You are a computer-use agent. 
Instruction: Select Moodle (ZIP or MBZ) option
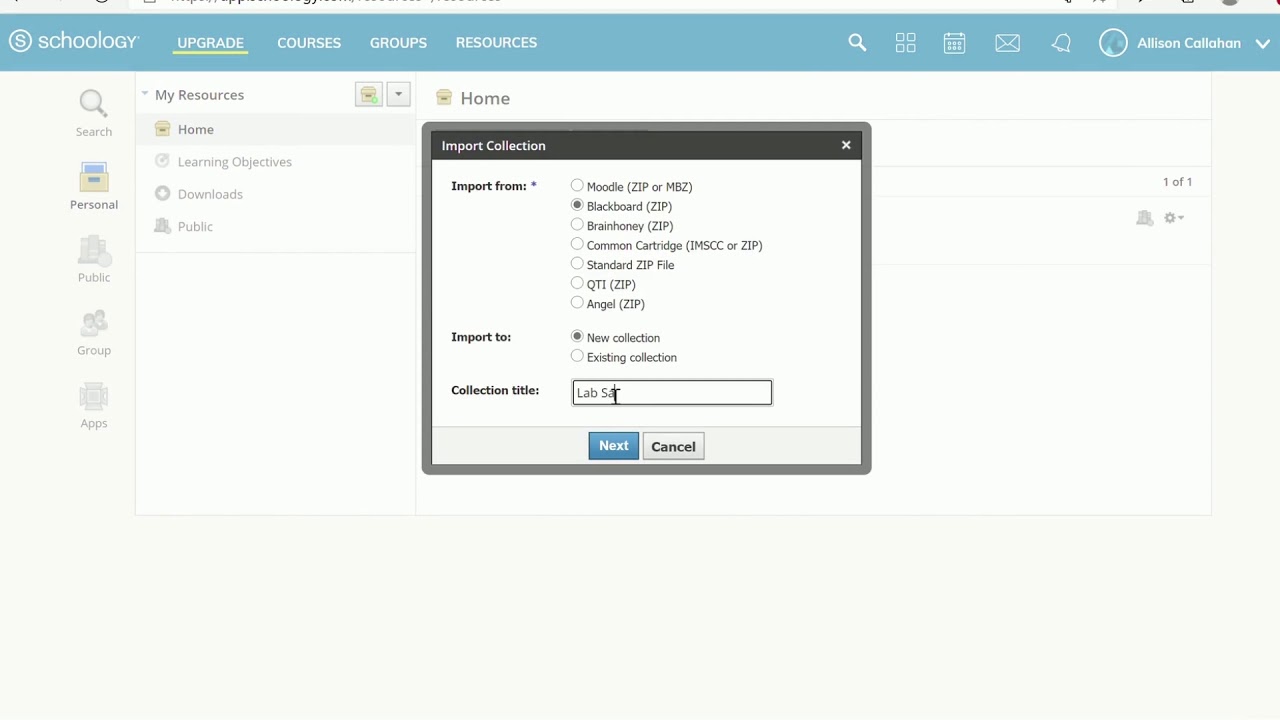(577, 186)
